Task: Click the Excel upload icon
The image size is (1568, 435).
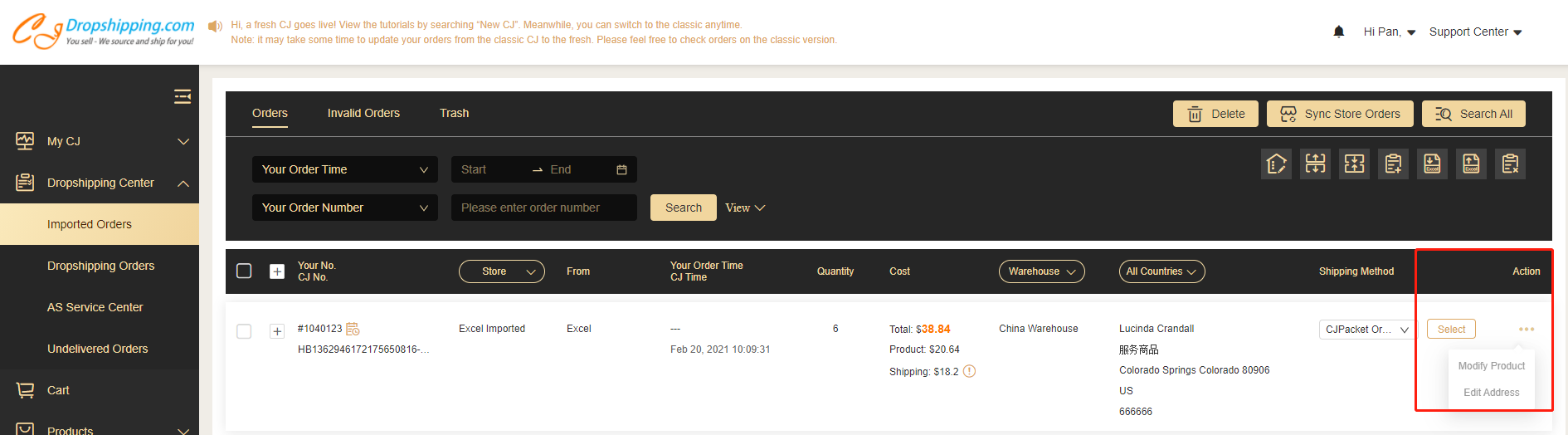Action: tap(1471, 164)
